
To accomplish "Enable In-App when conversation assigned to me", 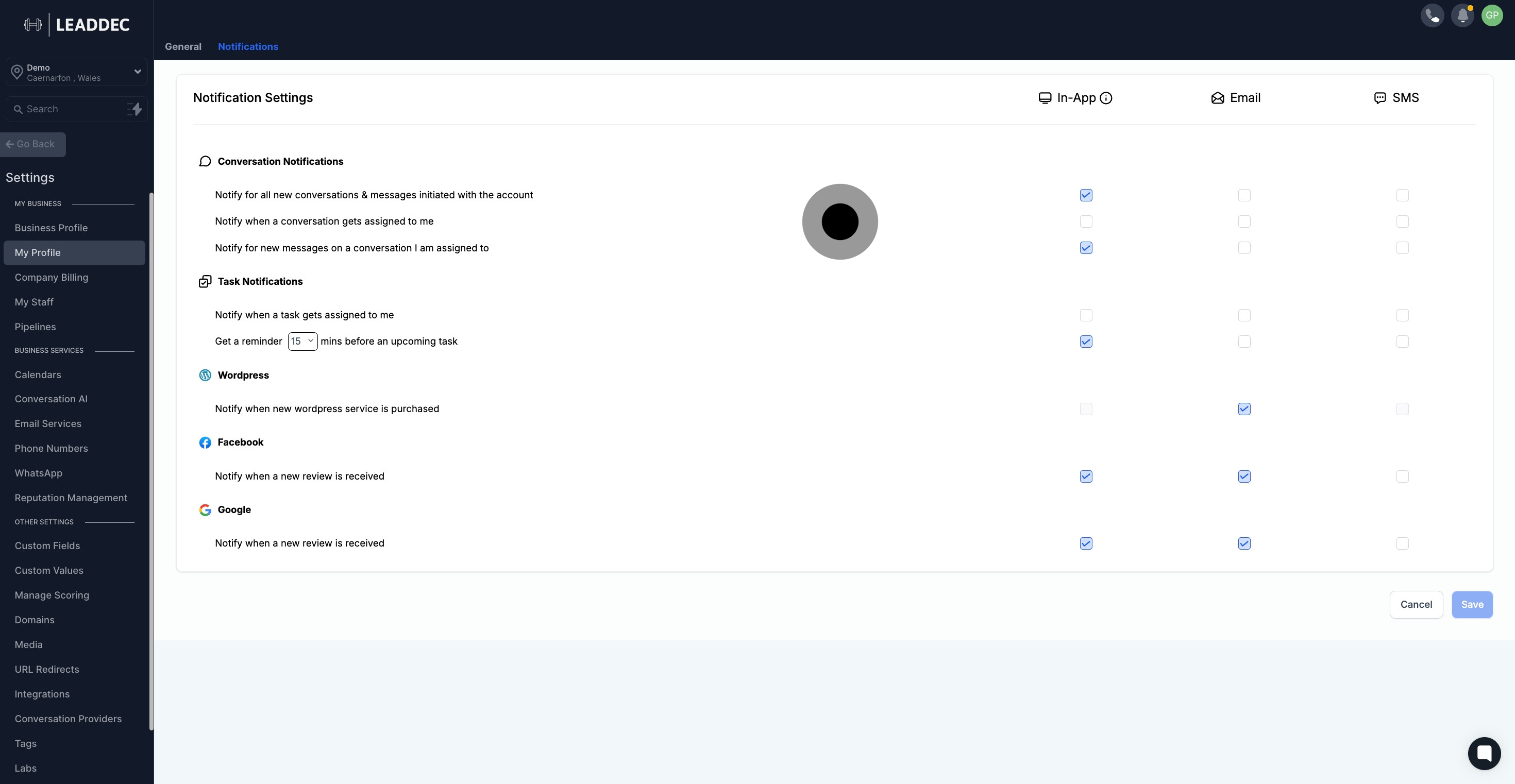I will [1086, 221].
